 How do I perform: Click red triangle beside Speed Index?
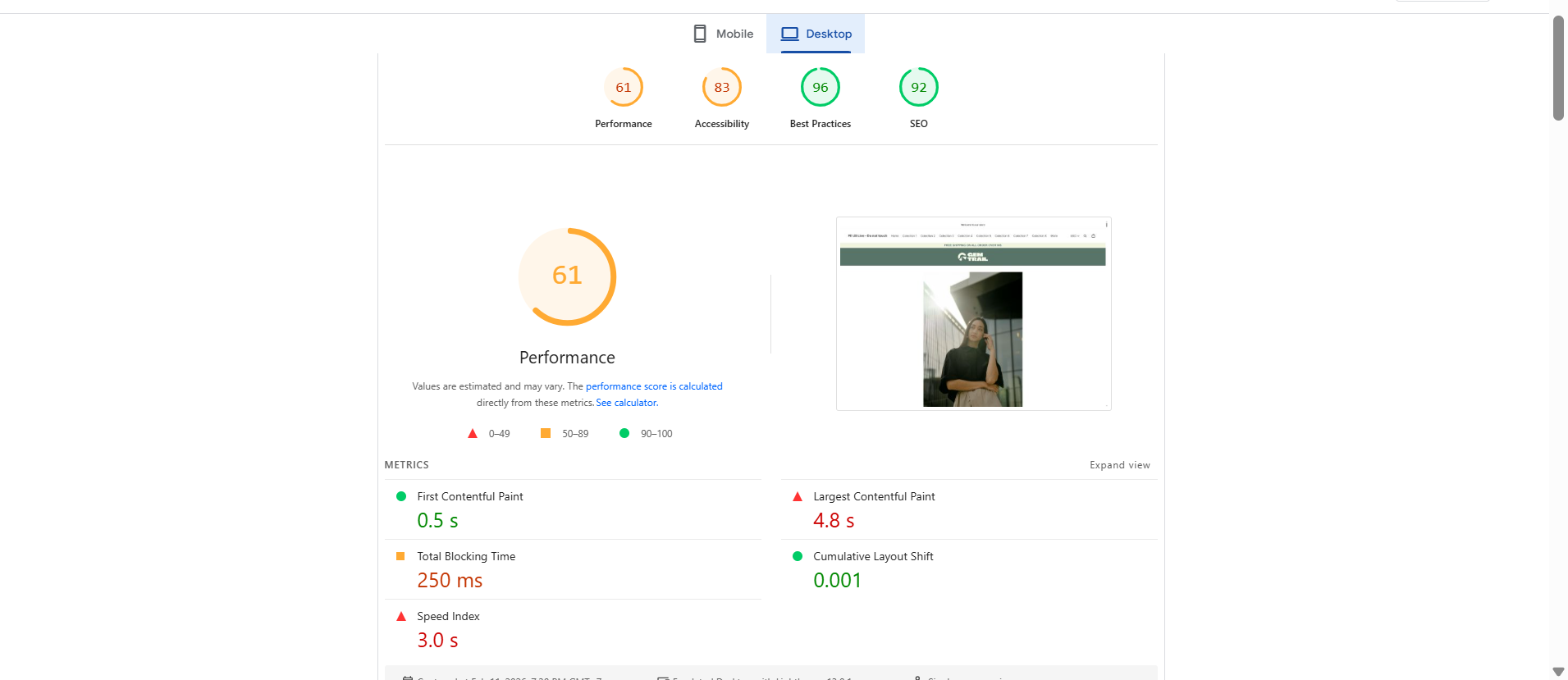coord(401,616)
